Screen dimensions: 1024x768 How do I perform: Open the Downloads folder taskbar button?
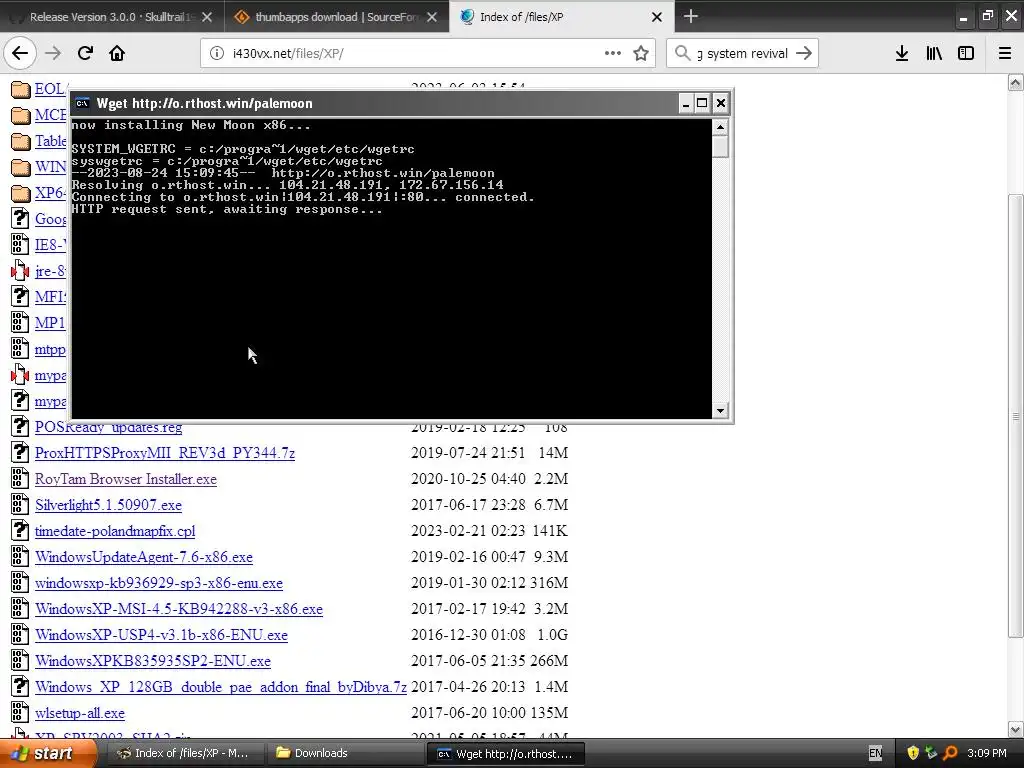pos(347,754)
